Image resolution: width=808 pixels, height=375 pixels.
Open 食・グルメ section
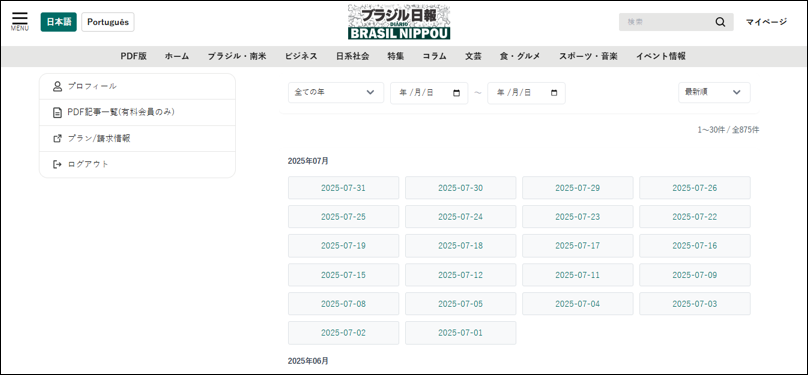[x=520, y=57]
